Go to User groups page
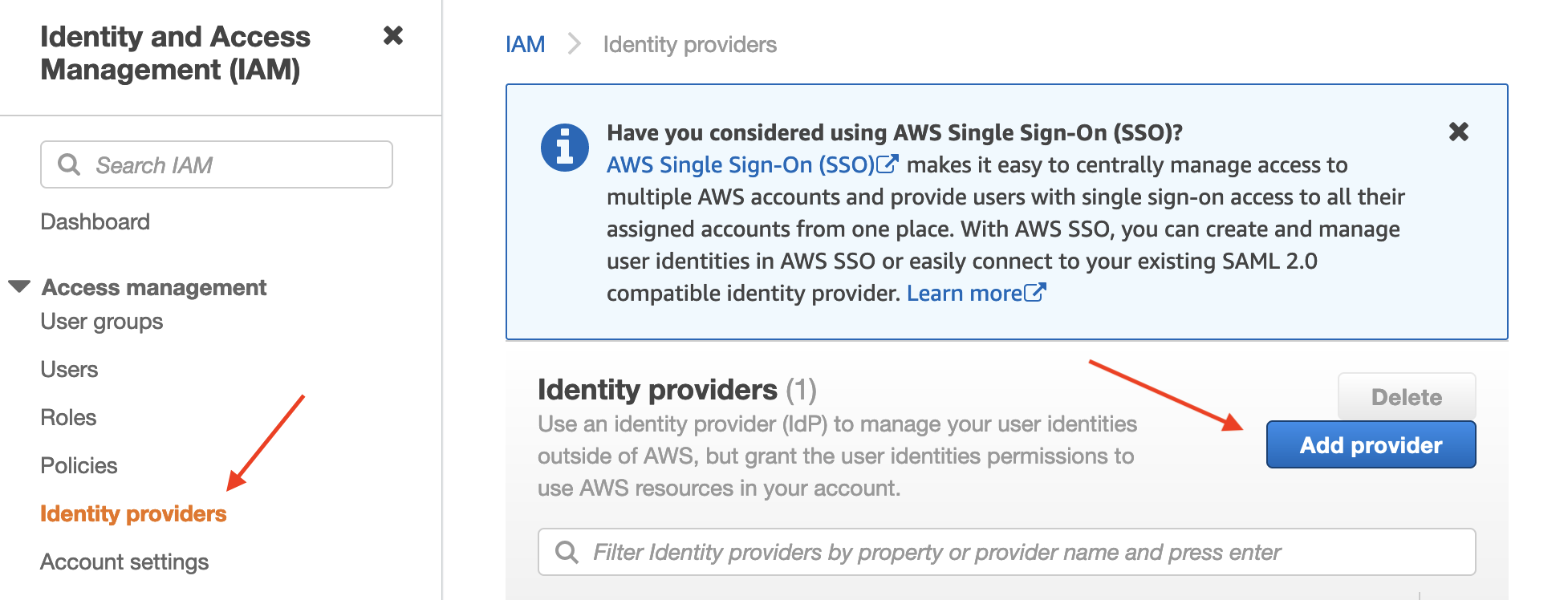The height and width of the screenshot is (600, 1568). pos(101,322)
